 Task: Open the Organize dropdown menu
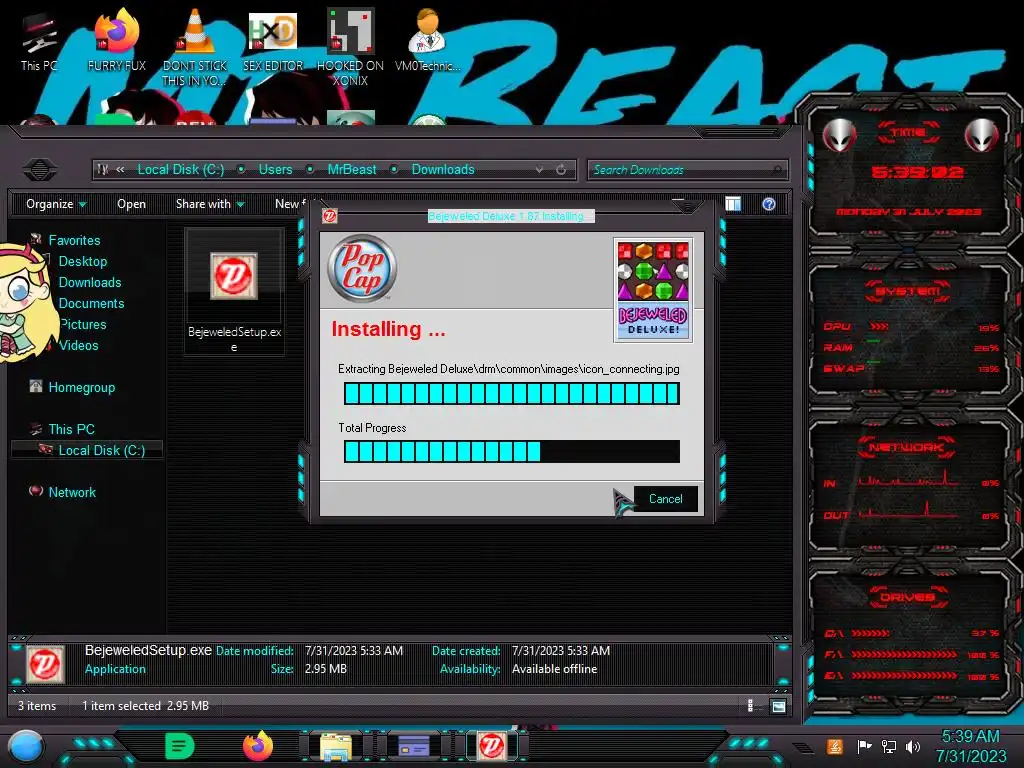tap(56, 204)
